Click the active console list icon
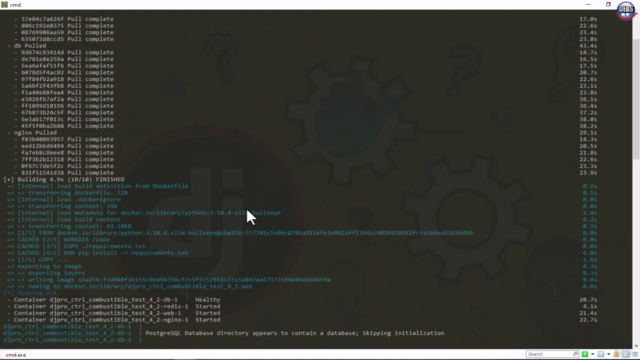The image size is (640, 360). (x=601, y=354)
